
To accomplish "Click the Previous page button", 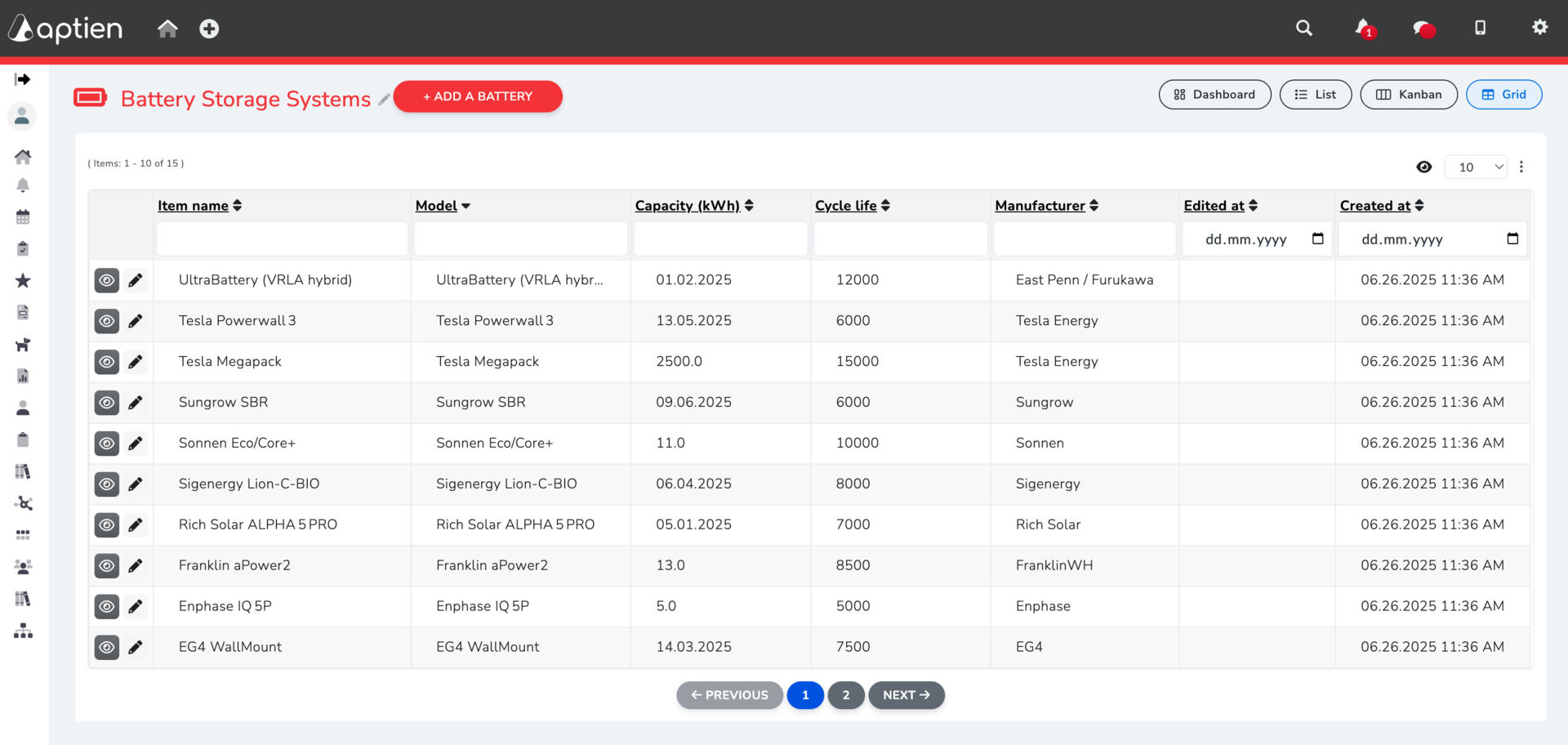I will pos(729,695).
